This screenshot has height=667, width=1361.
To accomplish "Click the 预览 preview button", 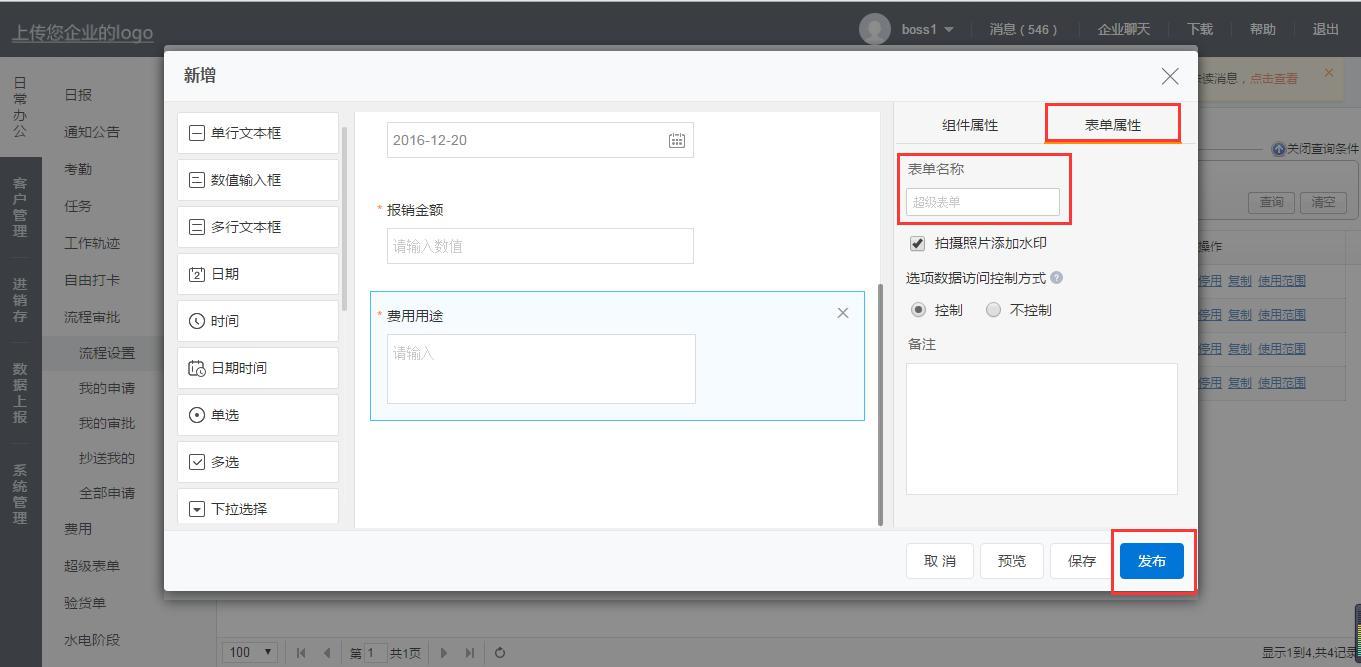I will click(1011, 561).
